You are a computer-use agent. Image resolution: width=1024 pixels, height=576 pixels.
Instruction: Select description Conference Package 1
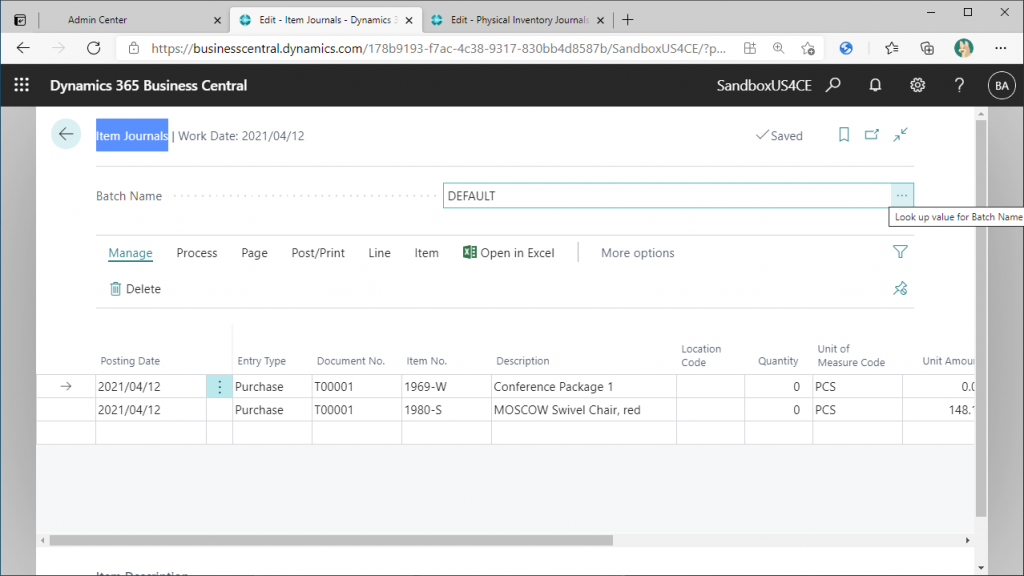coord(584,387)
